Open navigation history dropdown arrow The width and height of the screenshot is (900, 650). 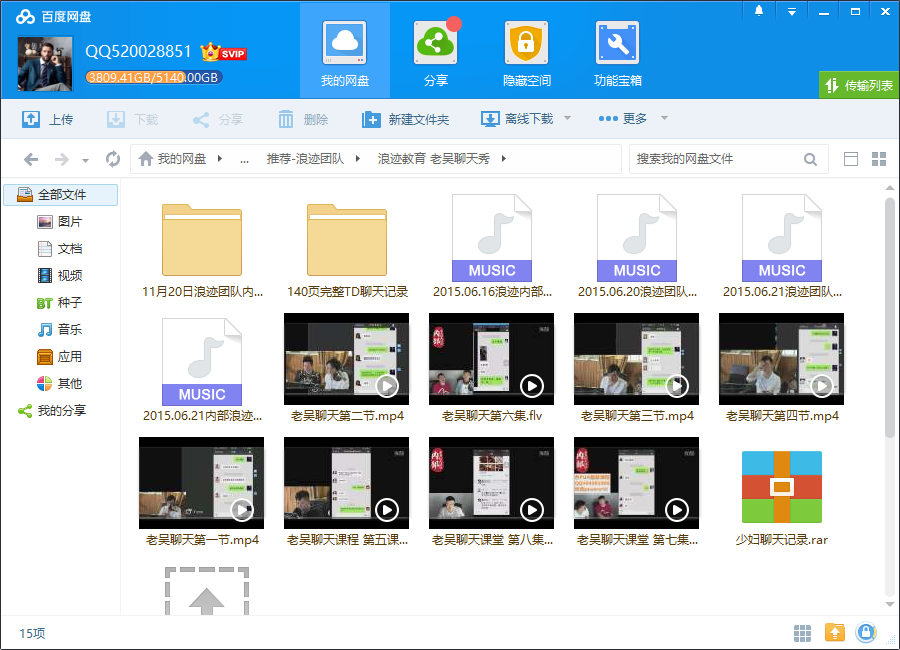click(86, 161)
